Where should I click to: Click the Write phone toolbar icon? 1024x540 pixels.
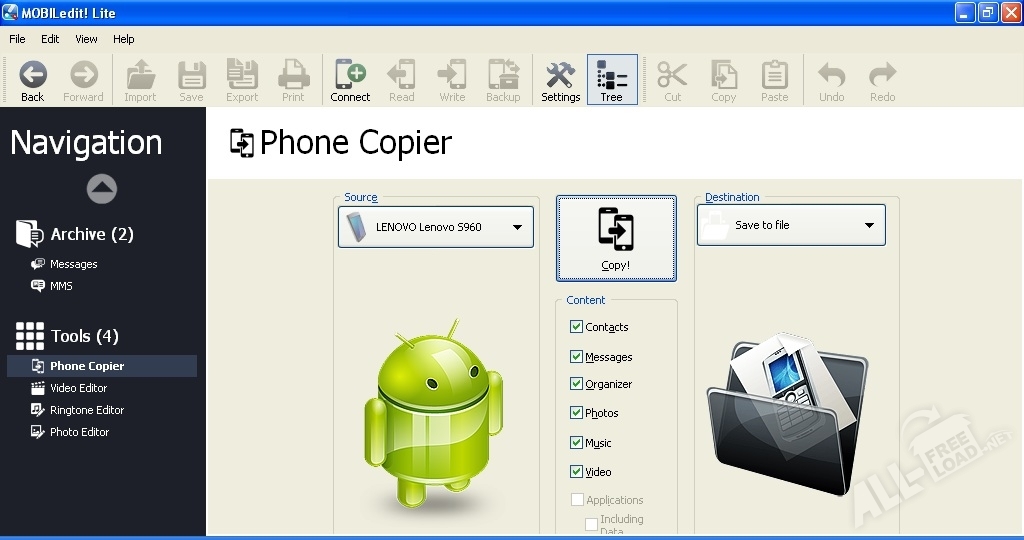tap(452, 76)
